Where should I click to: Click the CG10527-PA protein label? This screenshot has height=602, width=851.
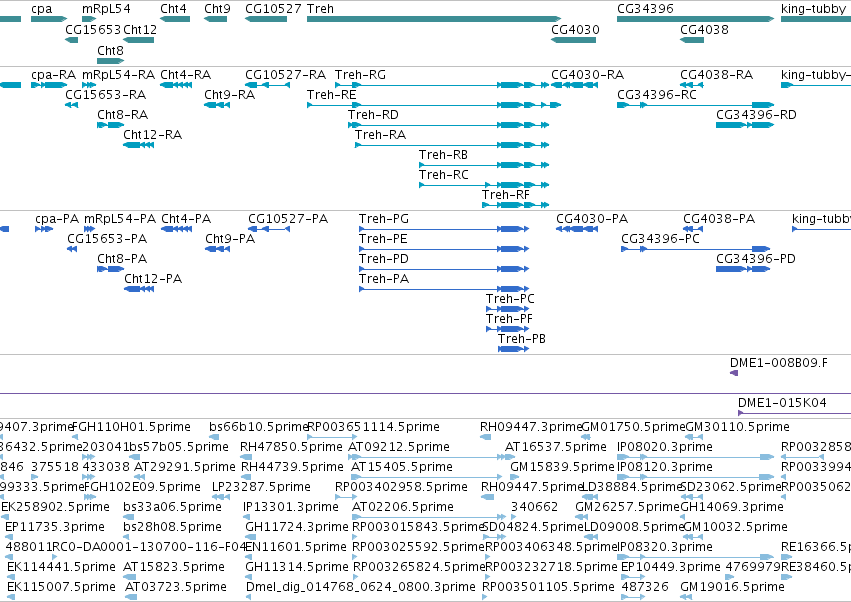pyautogui.click(x=288, y=219)
